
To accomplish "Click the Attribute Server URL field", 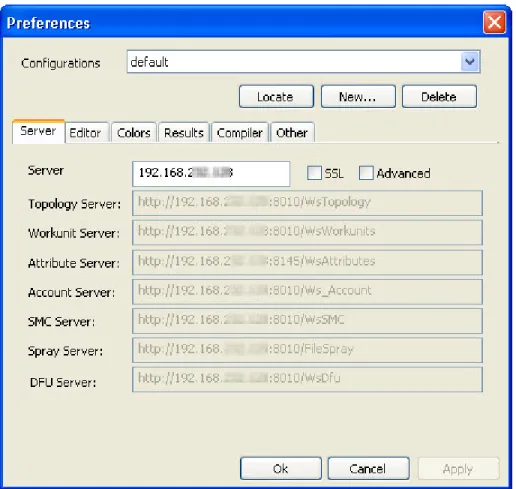I will click(307, 262).
